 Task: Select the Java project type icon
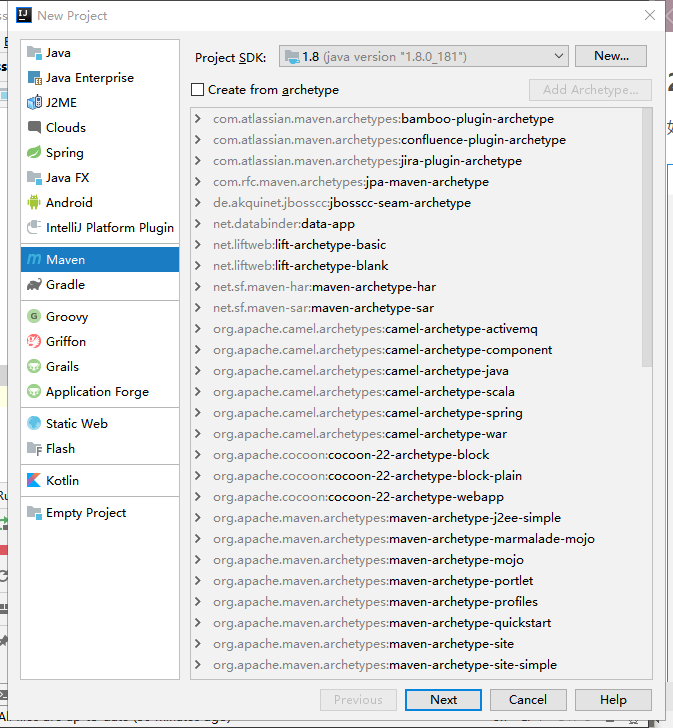pyautogui.click(x=34, y=53)
